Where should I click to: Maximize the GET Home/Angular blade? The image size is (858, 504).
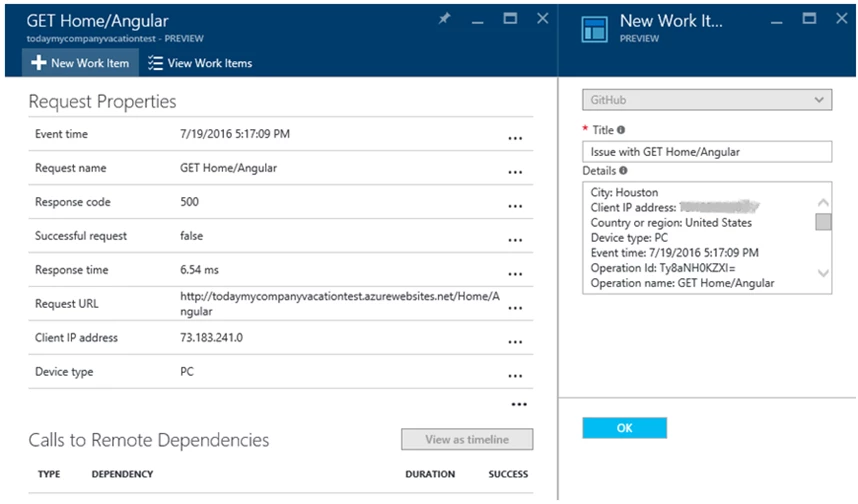(x=510, y=19)
